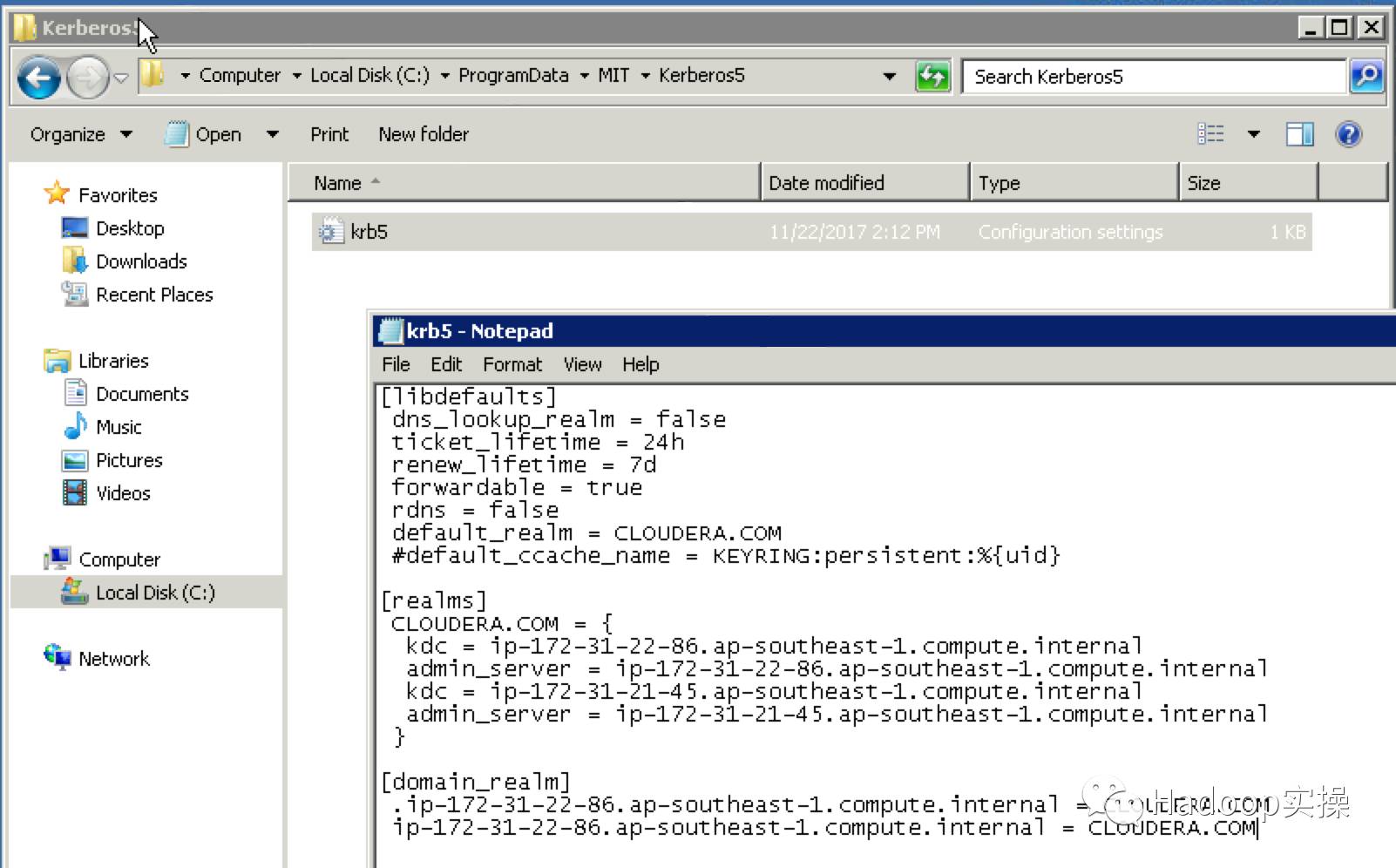Open the Help menu in Notepad
Screen dimensions: 1396x868
pyautogui.click(x=640, y=364)
